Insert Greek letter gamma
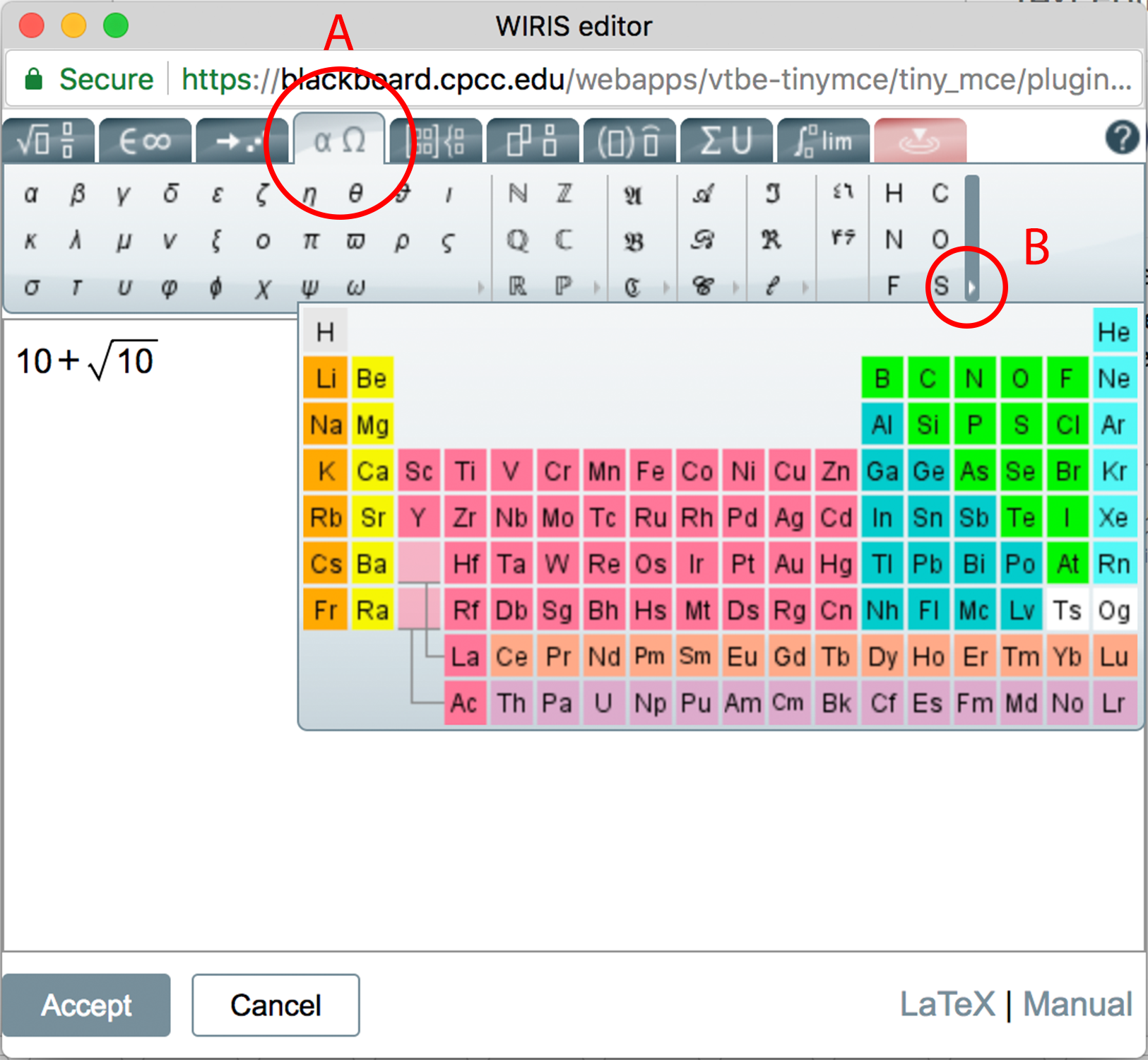1148x1060 pixels. tap(124, 194)
